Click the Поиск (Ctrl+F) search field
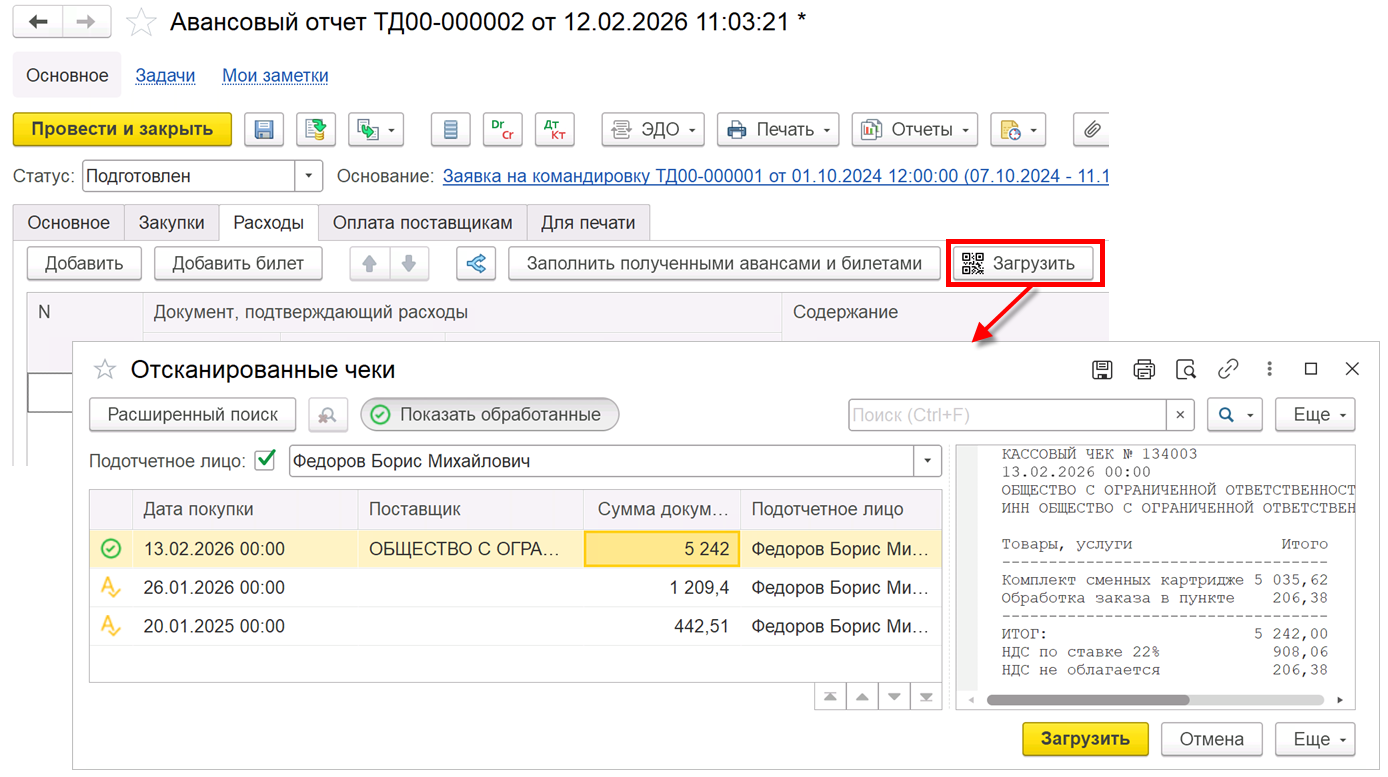Viewport: 1388px width, 777px height. click(x=1007, y=414)
